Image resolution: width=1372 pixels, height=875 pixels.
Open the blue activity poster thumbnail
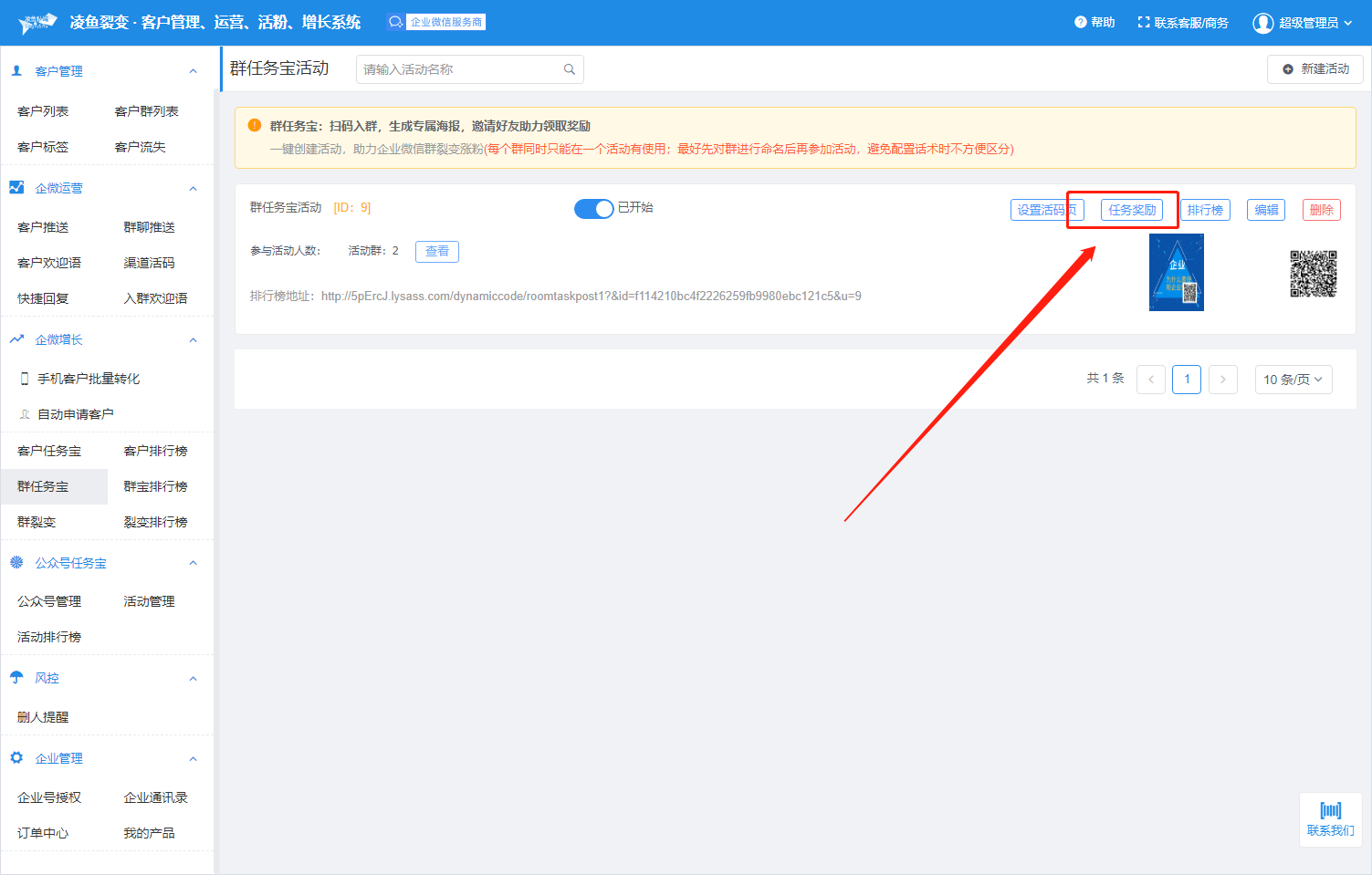coord(1176,273)
